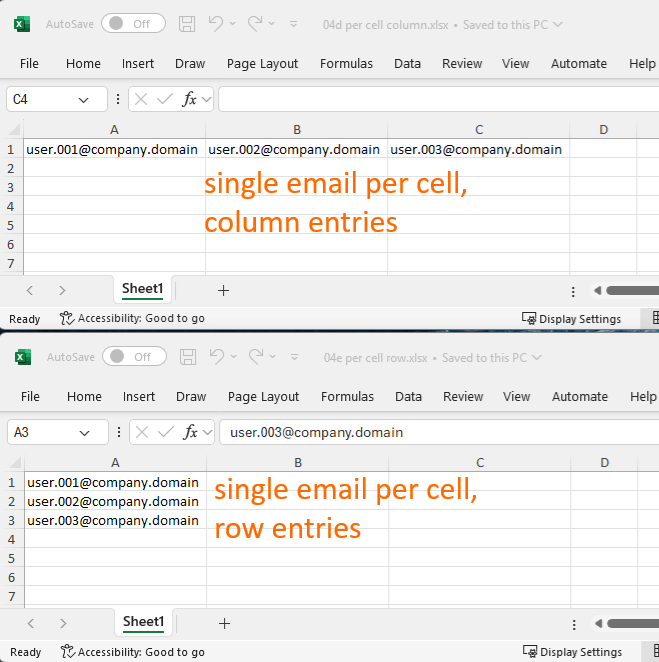Click the horizontal scrollbar thumb in the top window

coord(632,290)
